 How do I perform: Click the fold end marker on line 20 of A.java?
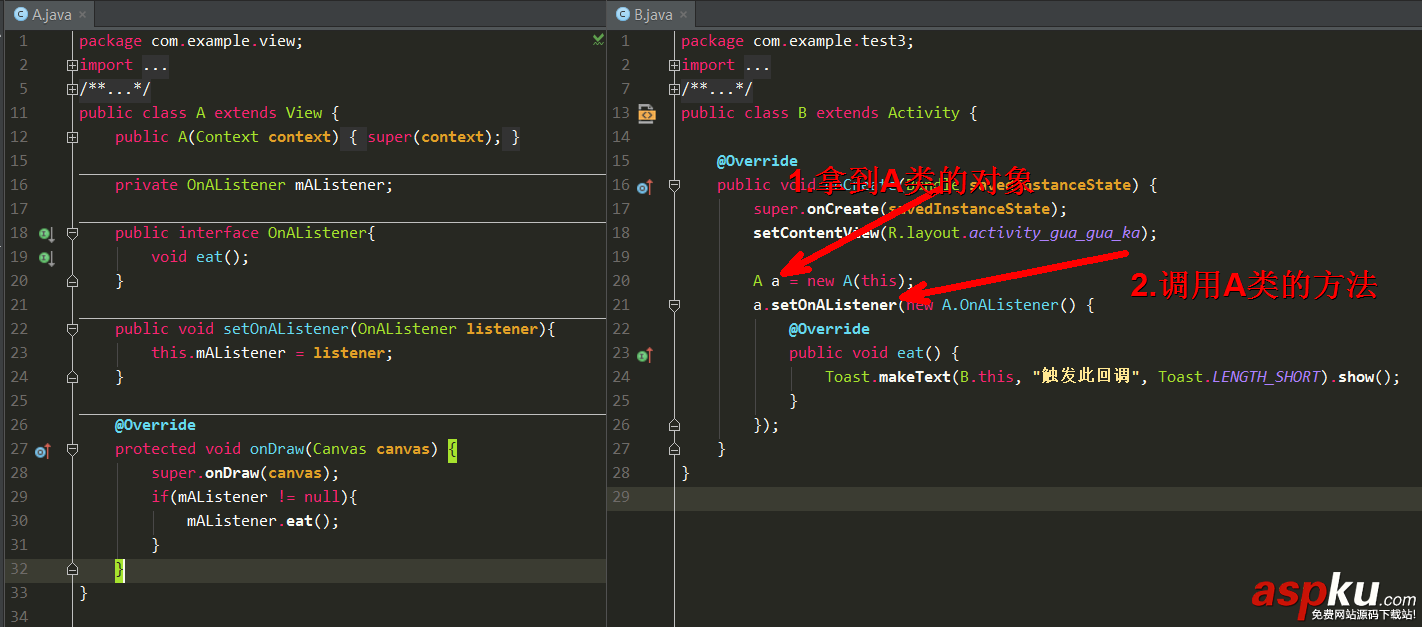72,282
